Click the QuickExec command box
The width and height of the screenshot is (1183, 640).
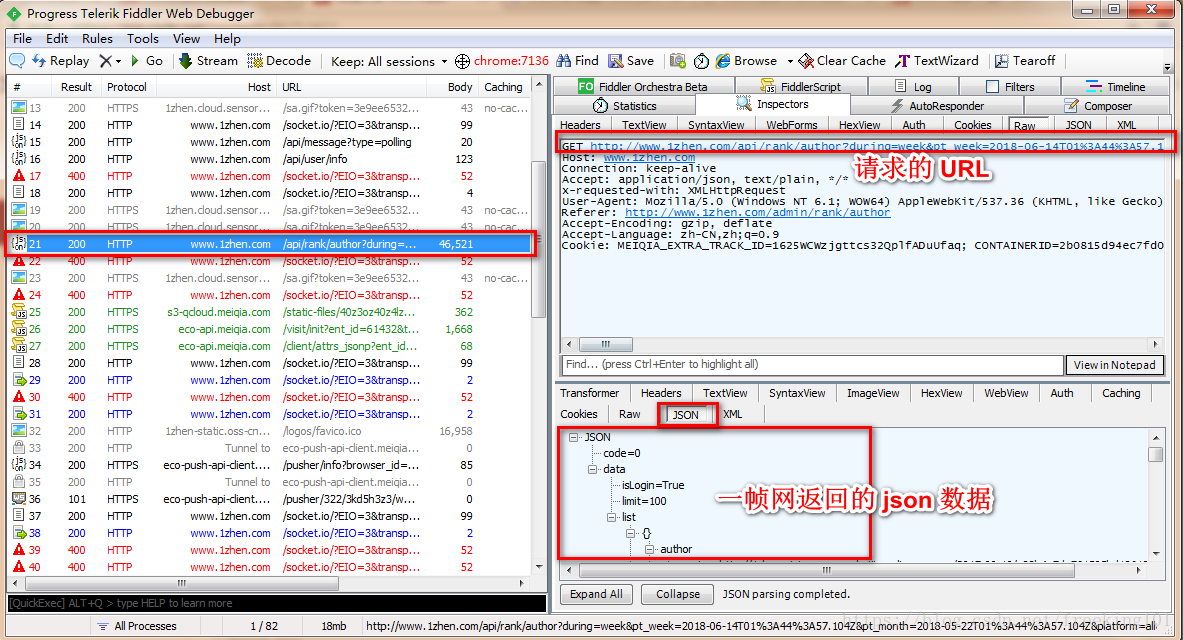[277, 603]
